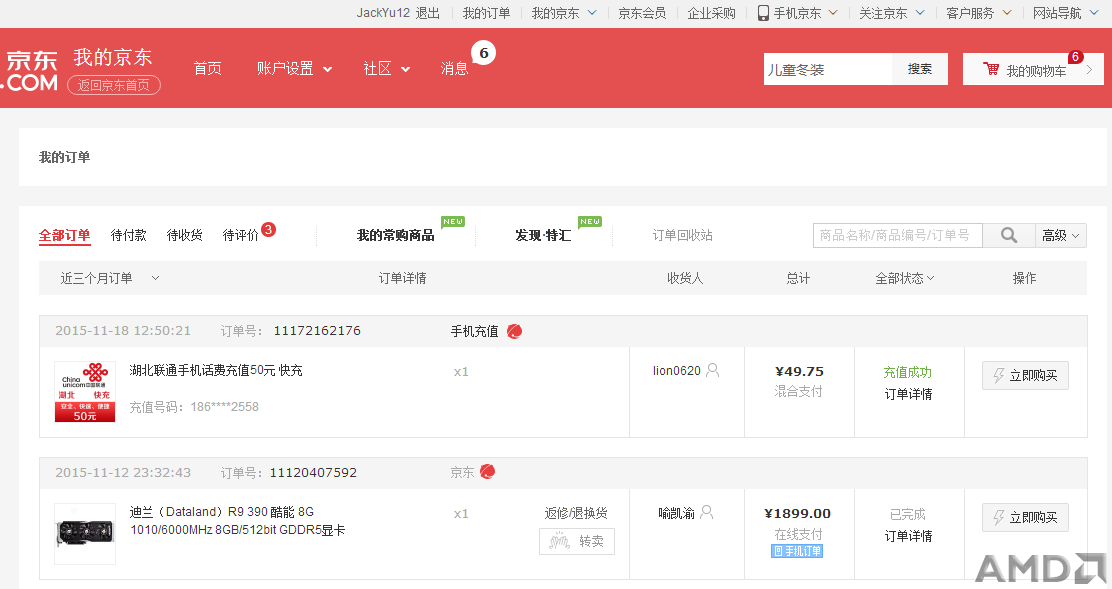This screenshot has height=589, width=1112.
Task: Click the JD.COM logo
Action: coord(30,71)
